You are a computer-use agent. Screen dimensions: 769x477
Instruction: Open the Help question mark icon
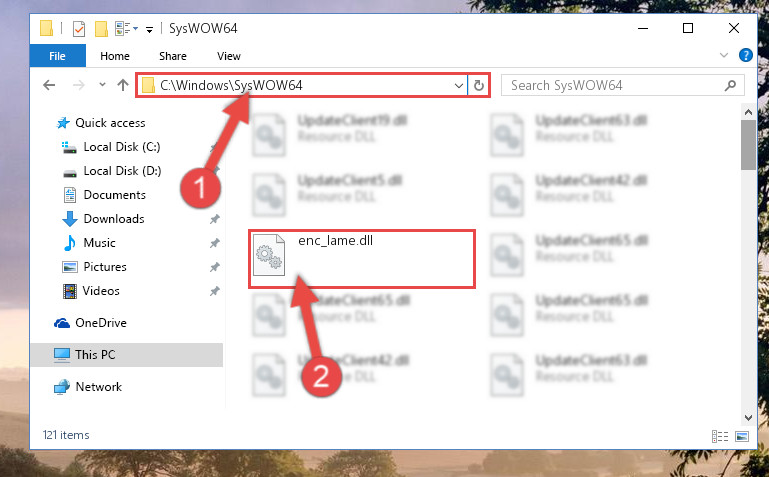pyautogui.click(x=745, y=55)
